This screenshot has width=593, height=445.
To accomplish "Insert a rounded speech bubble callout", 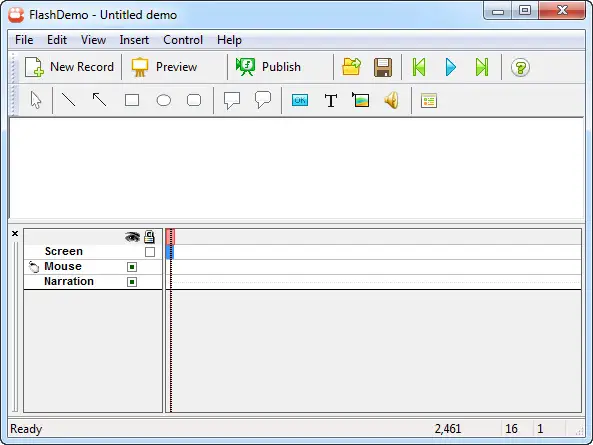I will point(263,100).
